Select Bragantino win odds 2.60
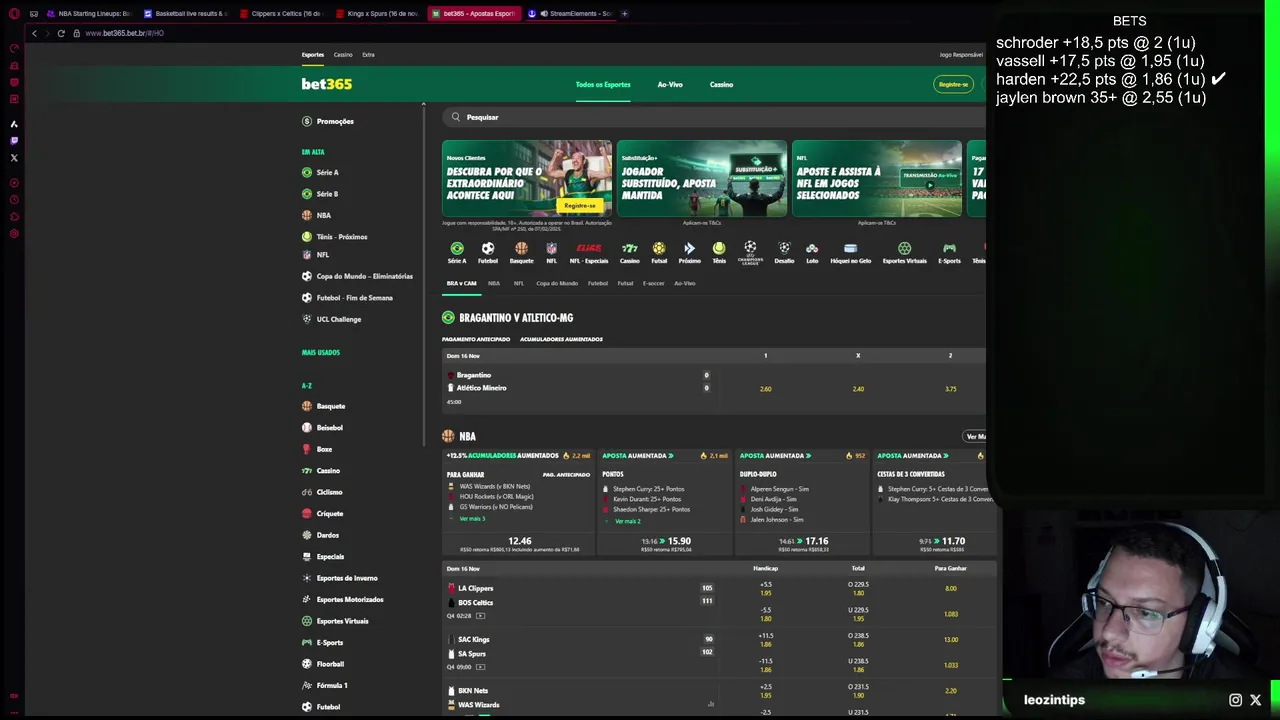1280x720 pixels. [x=766, y=389]
